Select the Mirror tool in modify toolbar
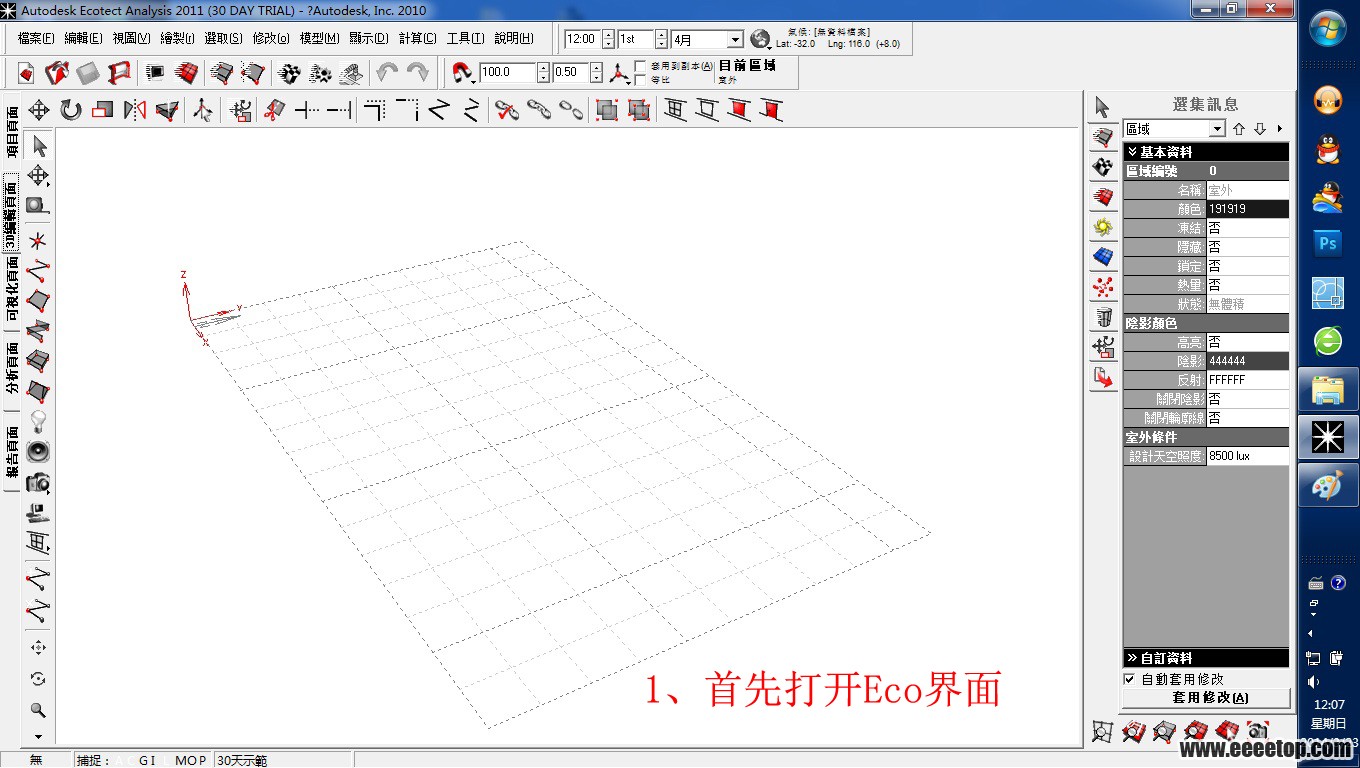This screenshot has height=768, width=1360. 135,110
